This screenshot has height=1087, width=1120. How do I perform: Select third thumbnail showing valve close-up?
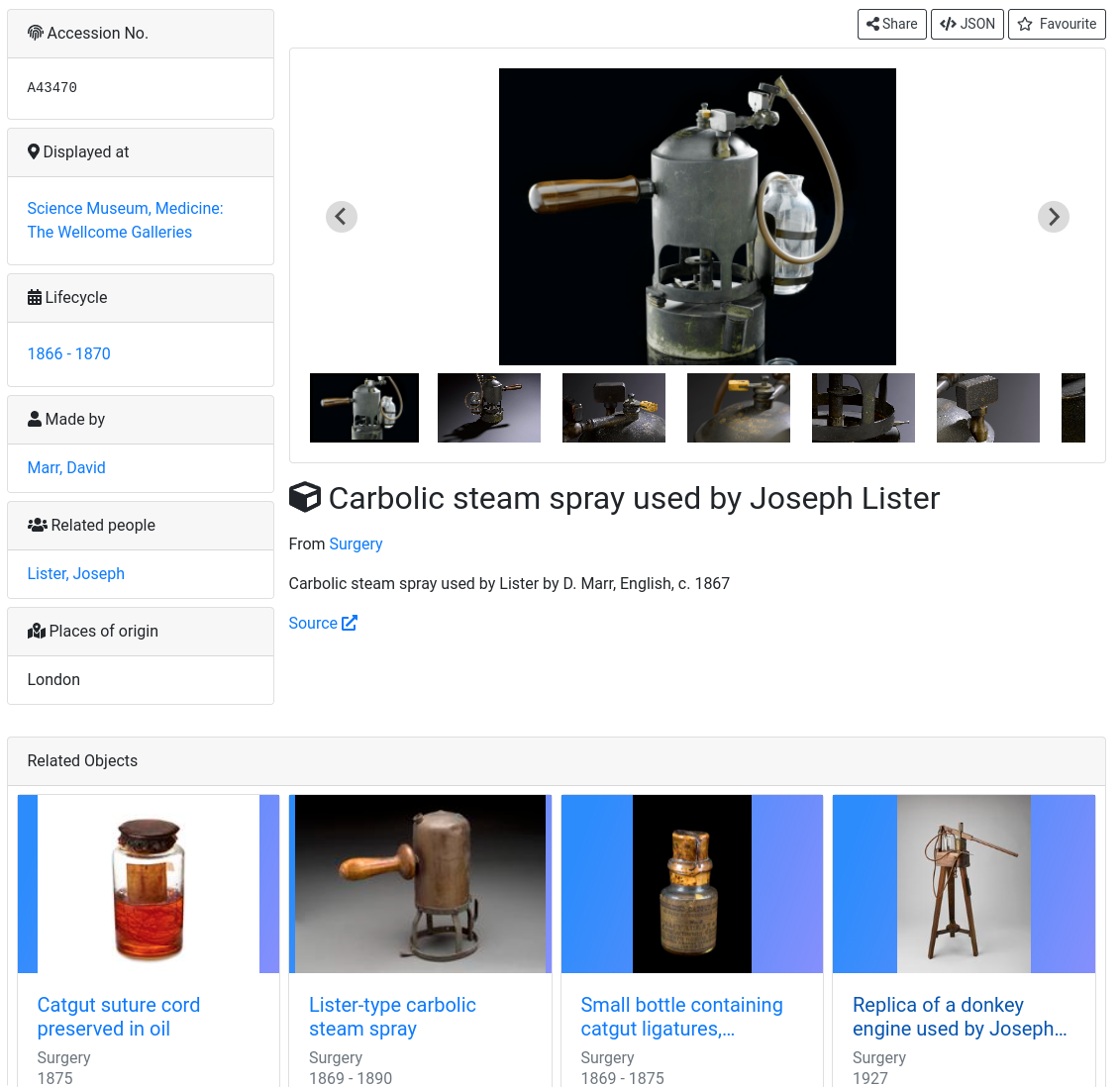coord(614,408)
